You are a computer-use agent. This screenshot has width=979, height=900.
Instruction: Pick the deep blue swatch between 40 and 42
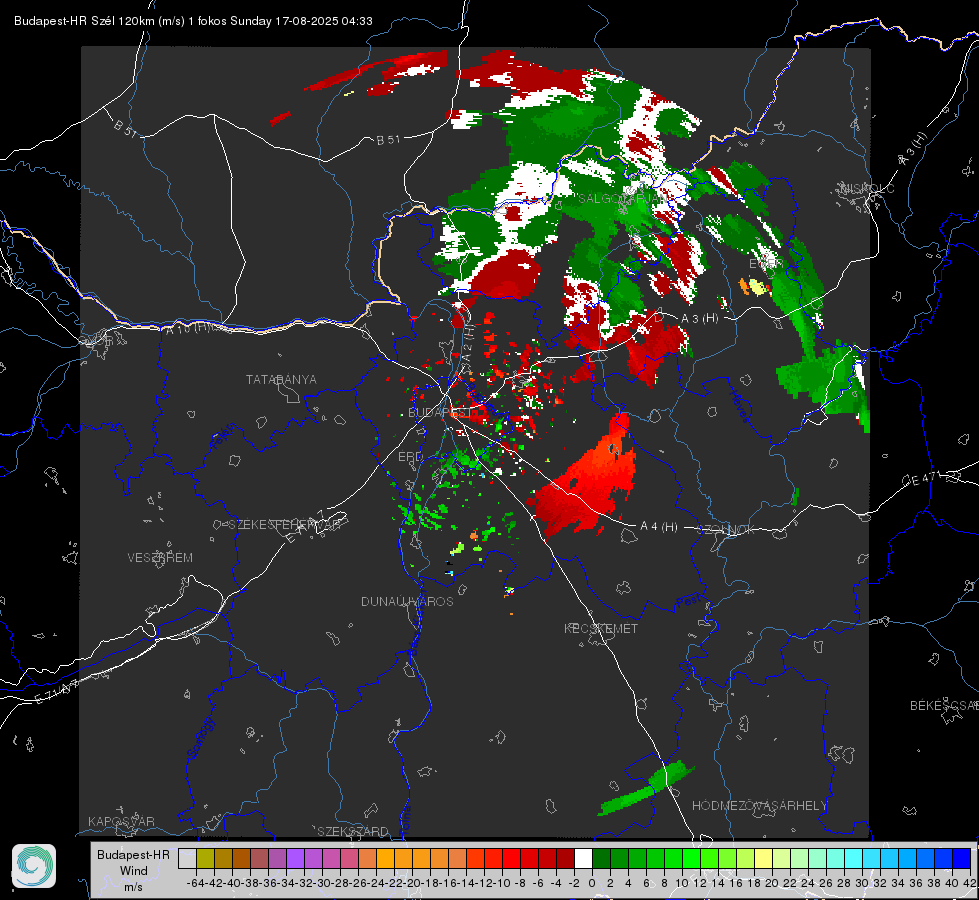[962, 858]
